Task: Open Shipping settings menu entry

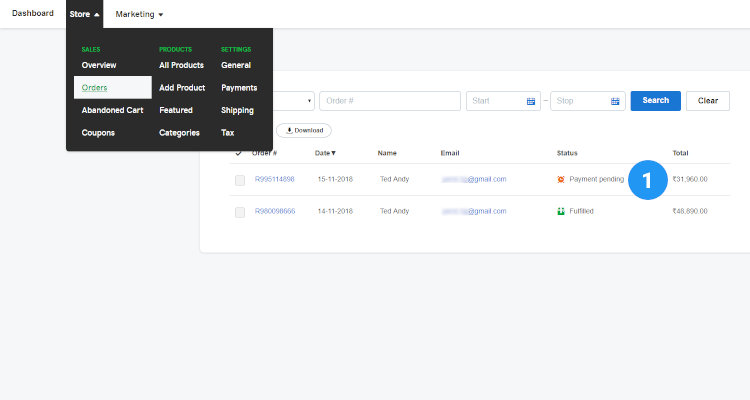Action: click(237, 110)
